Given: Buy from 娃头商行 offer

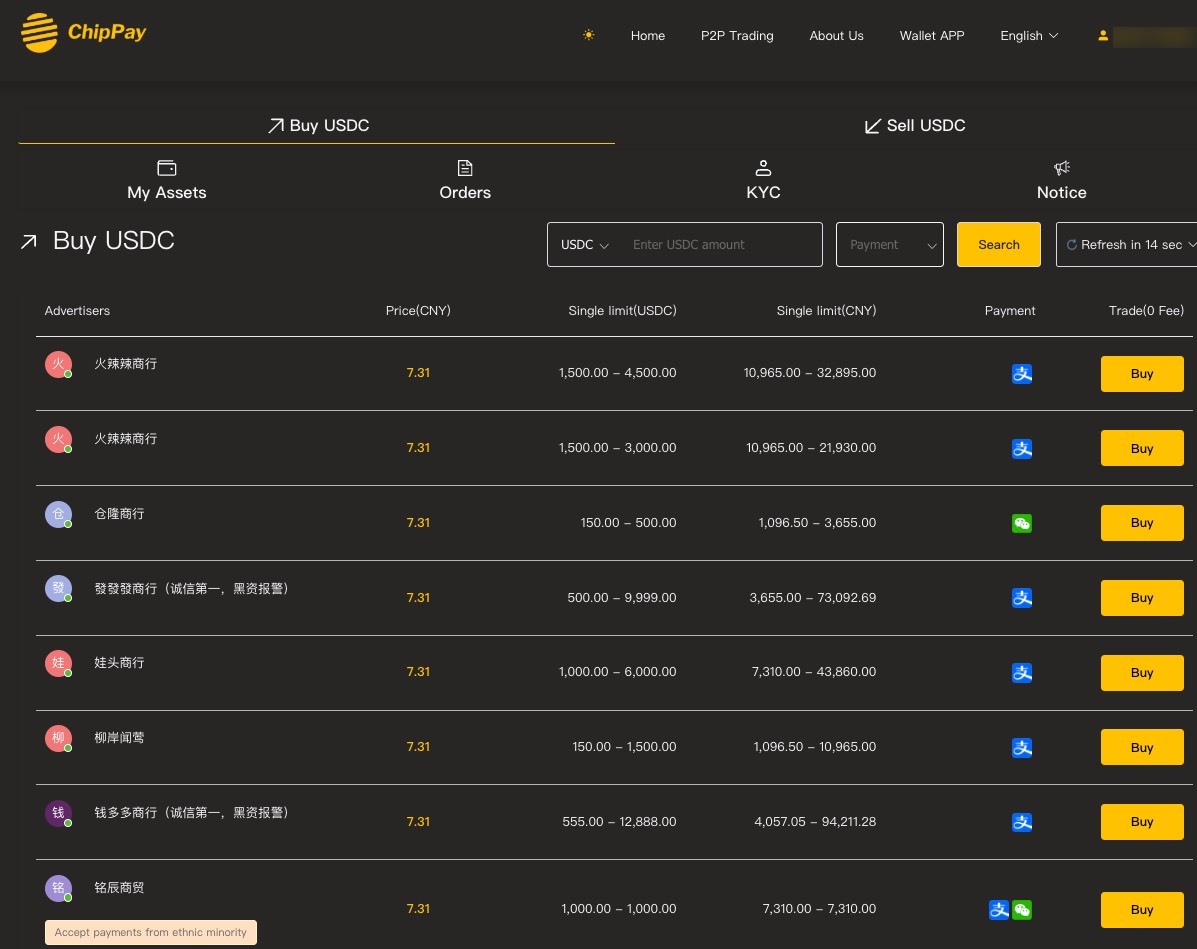Looking at the screenshot, I should click(x=1142, y=673).
